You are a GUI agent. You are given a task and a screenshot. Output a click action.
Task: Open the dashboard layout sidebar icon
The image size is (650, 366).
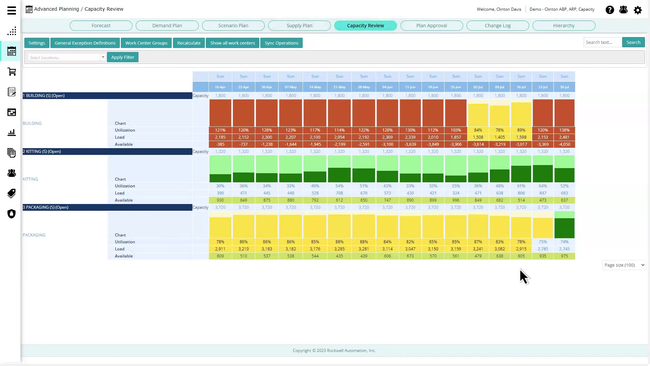pyautogui.click(x=12, y=112)
